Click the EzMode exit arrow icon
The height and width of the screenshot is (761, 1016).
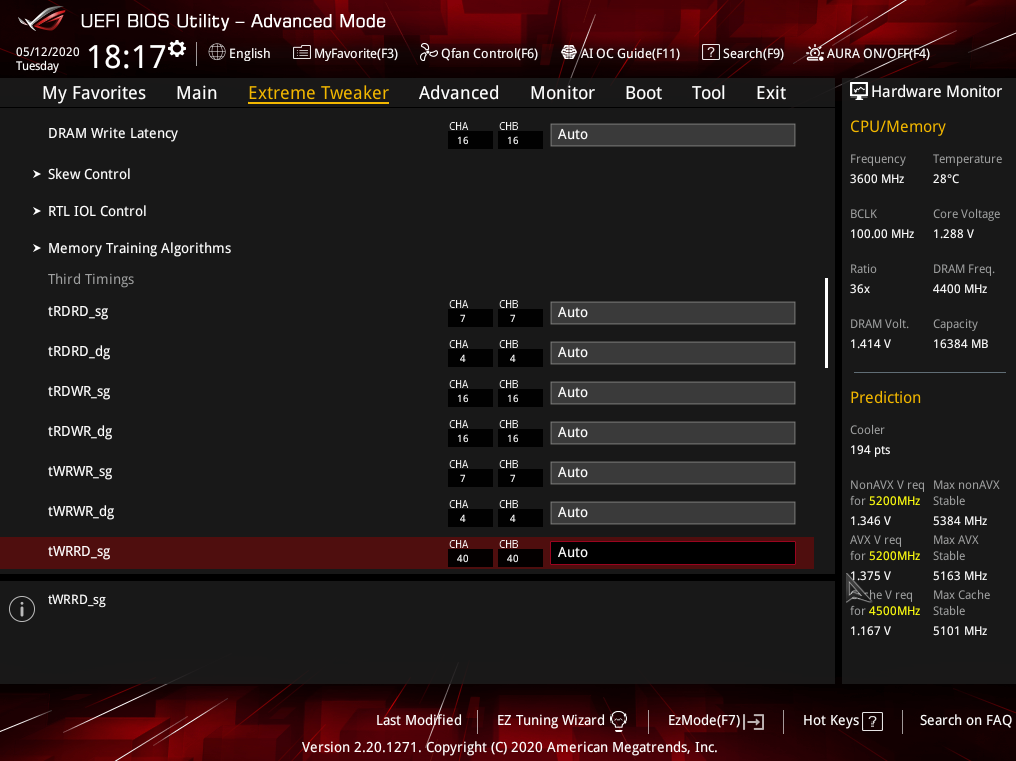tap(754, 721)
